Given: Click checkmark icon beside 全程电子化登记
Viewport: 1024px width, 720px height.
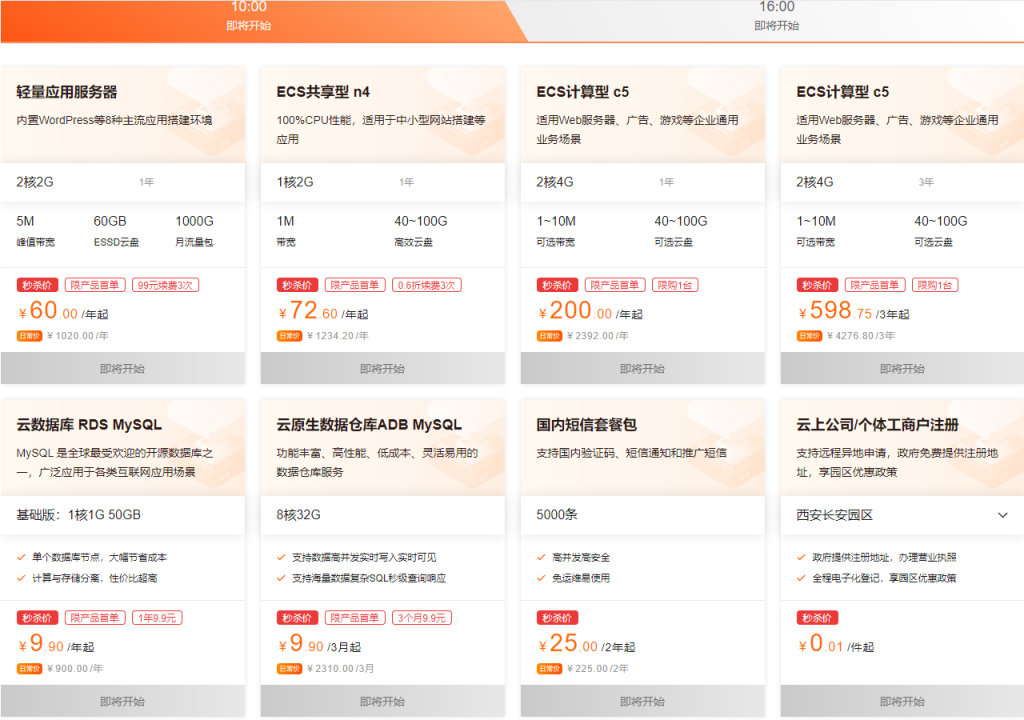Looking at the screenshot, I should [x=801, y=578].
